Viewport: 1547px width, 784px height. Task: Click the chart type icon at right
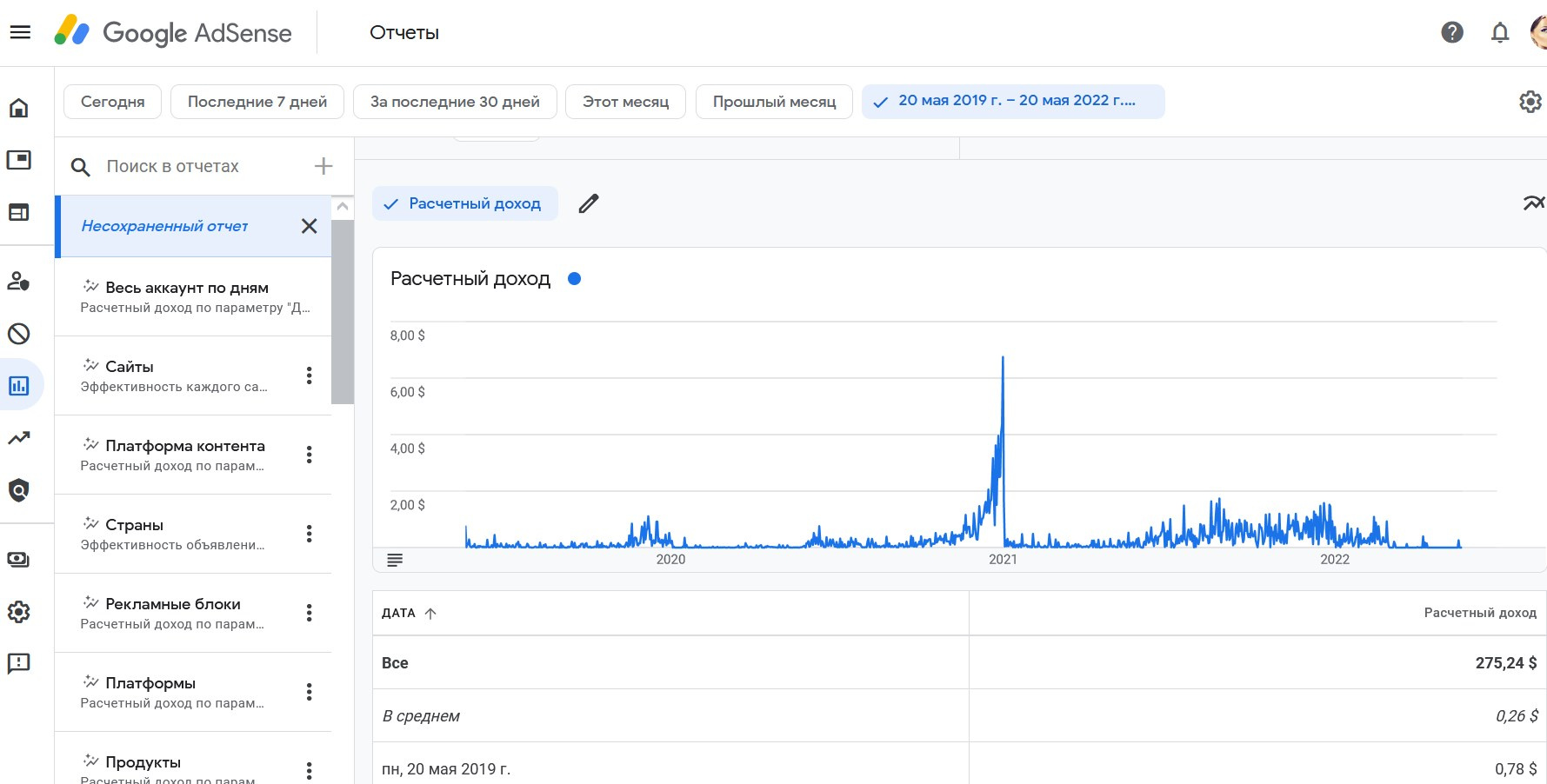[x=1533, y=203]
